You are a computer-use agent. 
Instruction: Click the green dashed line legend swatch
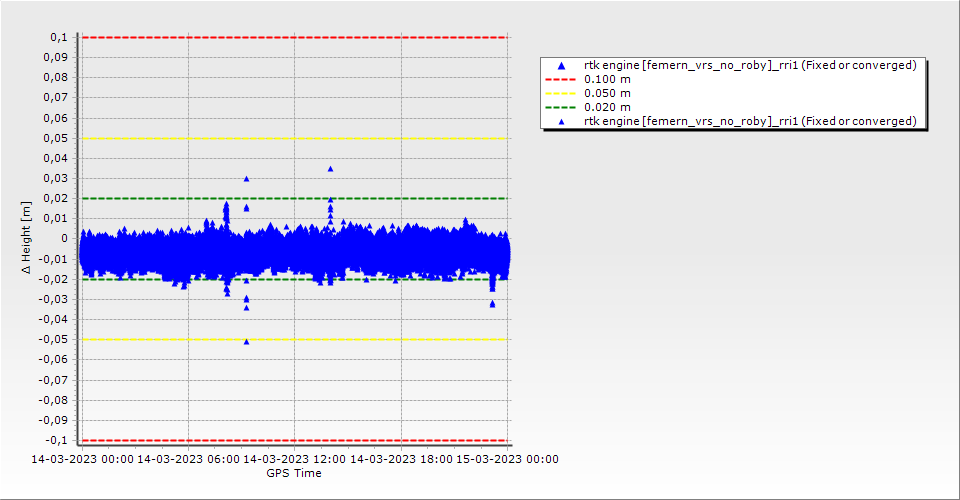(x=561, y=107)
